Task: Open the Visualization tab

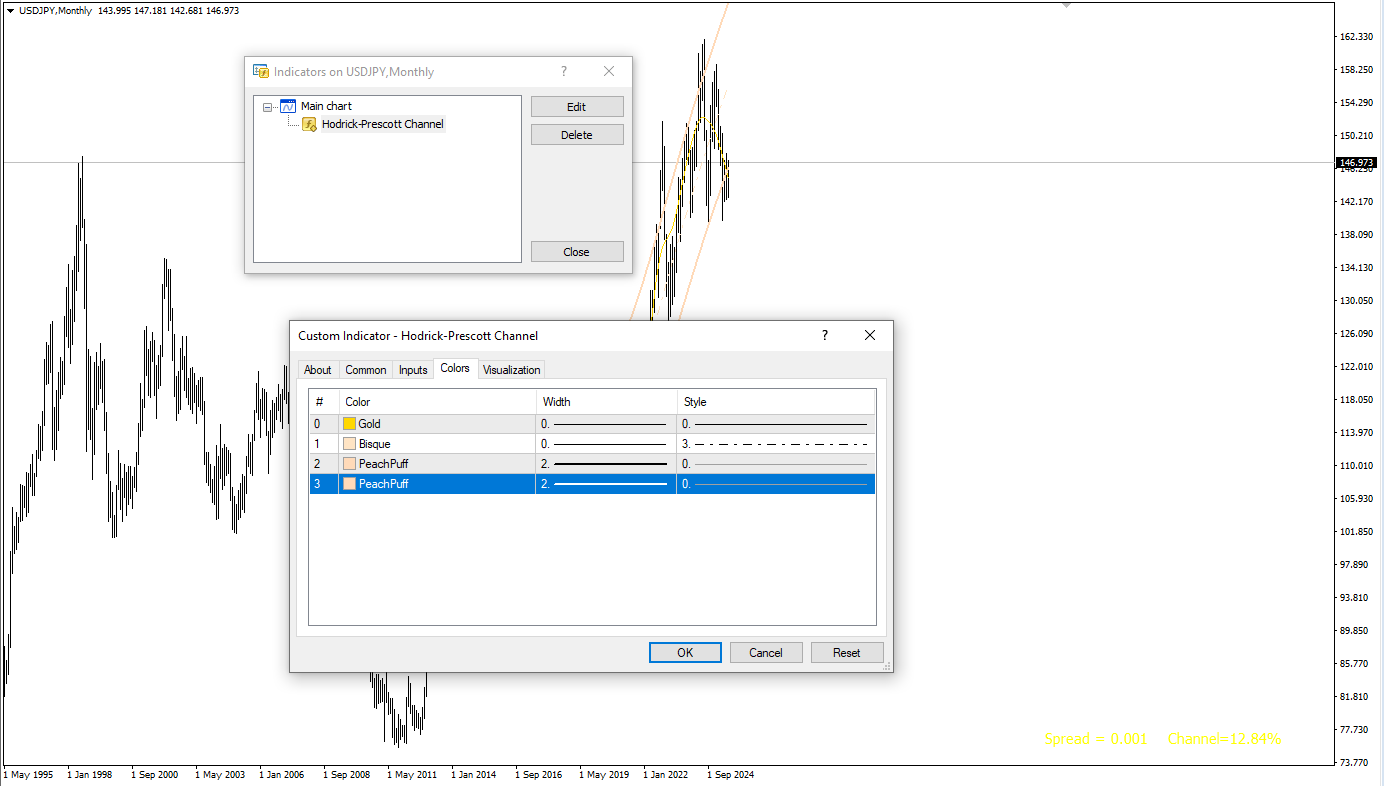Action: (511, 370)
